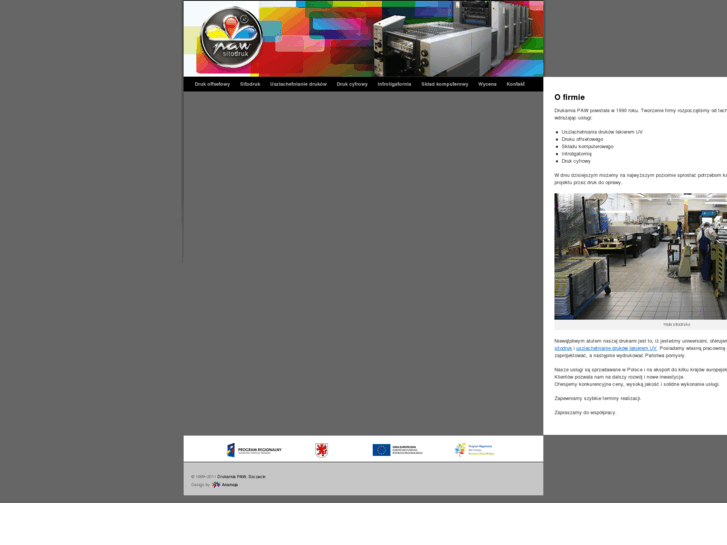Open the Druk offsetowy menu item

pyautogui.click(x=212, y=84)
